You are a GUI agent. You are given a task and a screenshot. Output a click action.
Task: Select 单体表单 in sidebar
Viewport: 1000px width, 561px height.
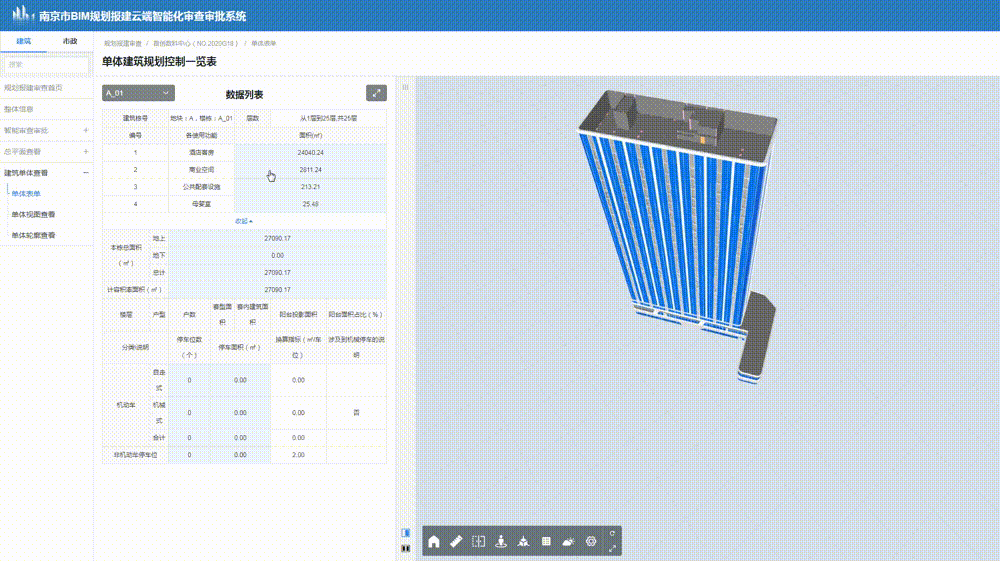[26, 194]
